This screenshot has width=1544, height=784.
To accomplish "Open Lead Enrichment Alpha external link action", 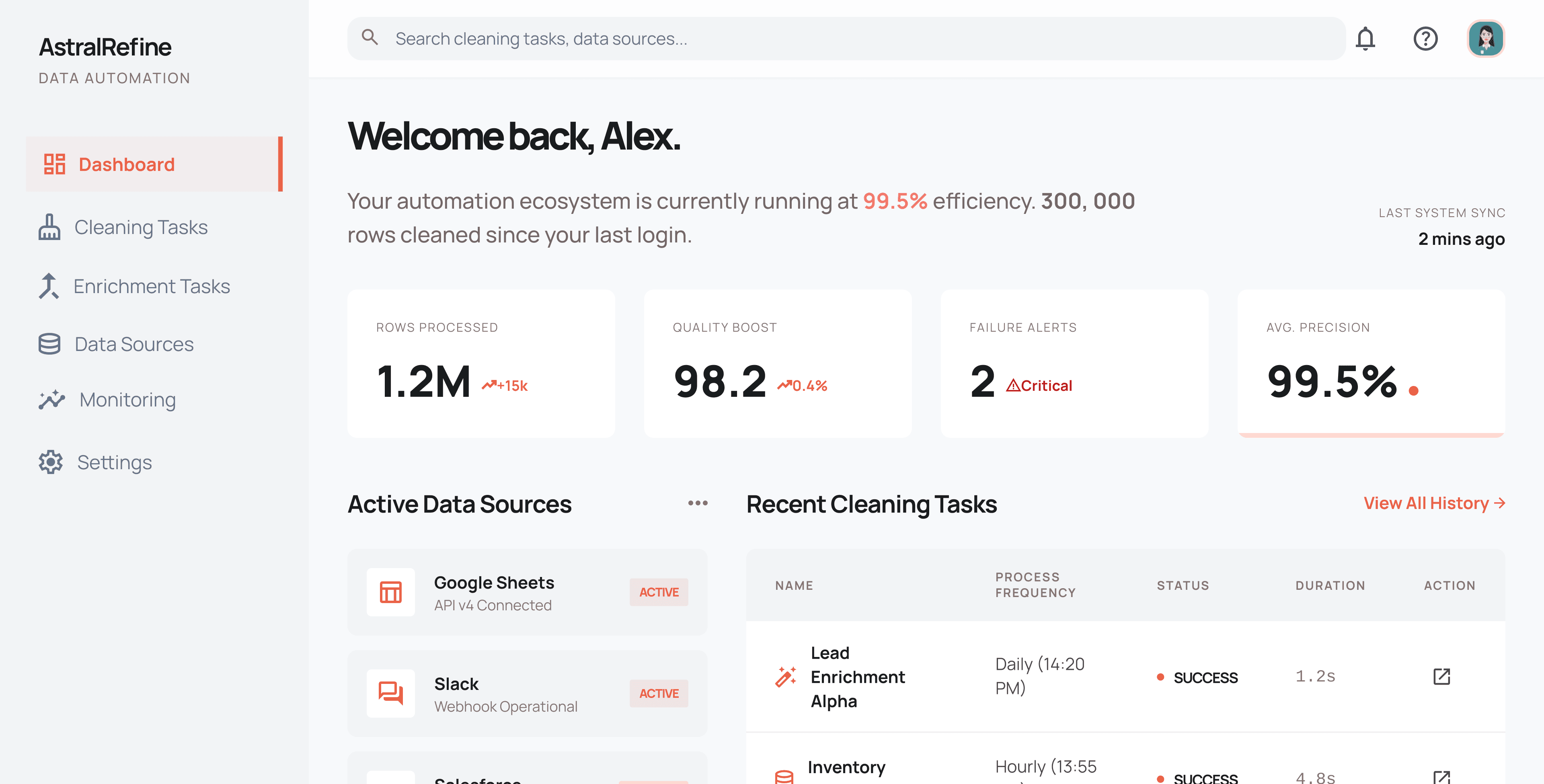I will tap(1441, 677).
